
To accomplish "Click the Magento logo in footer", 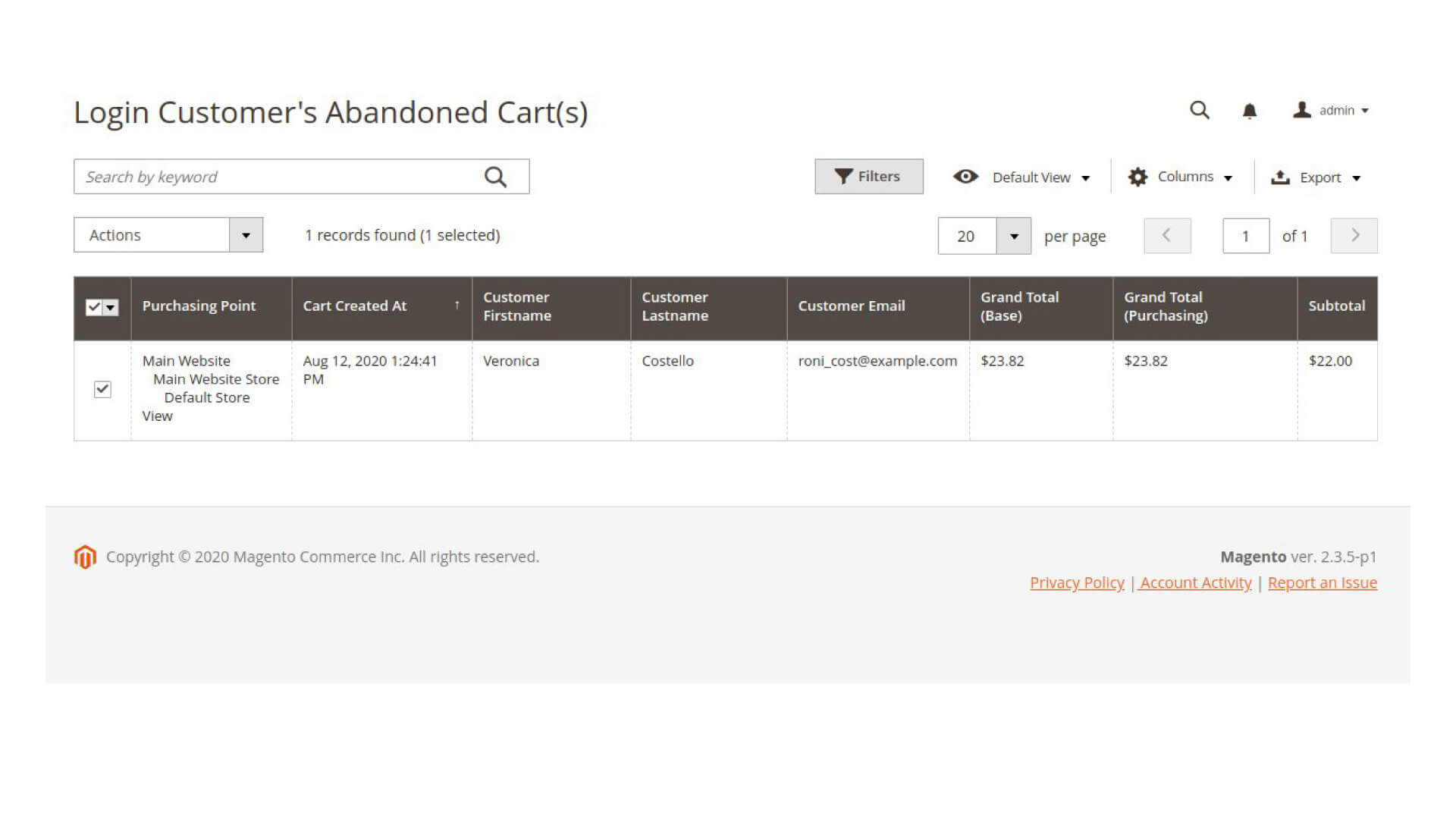I will coord(85,557).
